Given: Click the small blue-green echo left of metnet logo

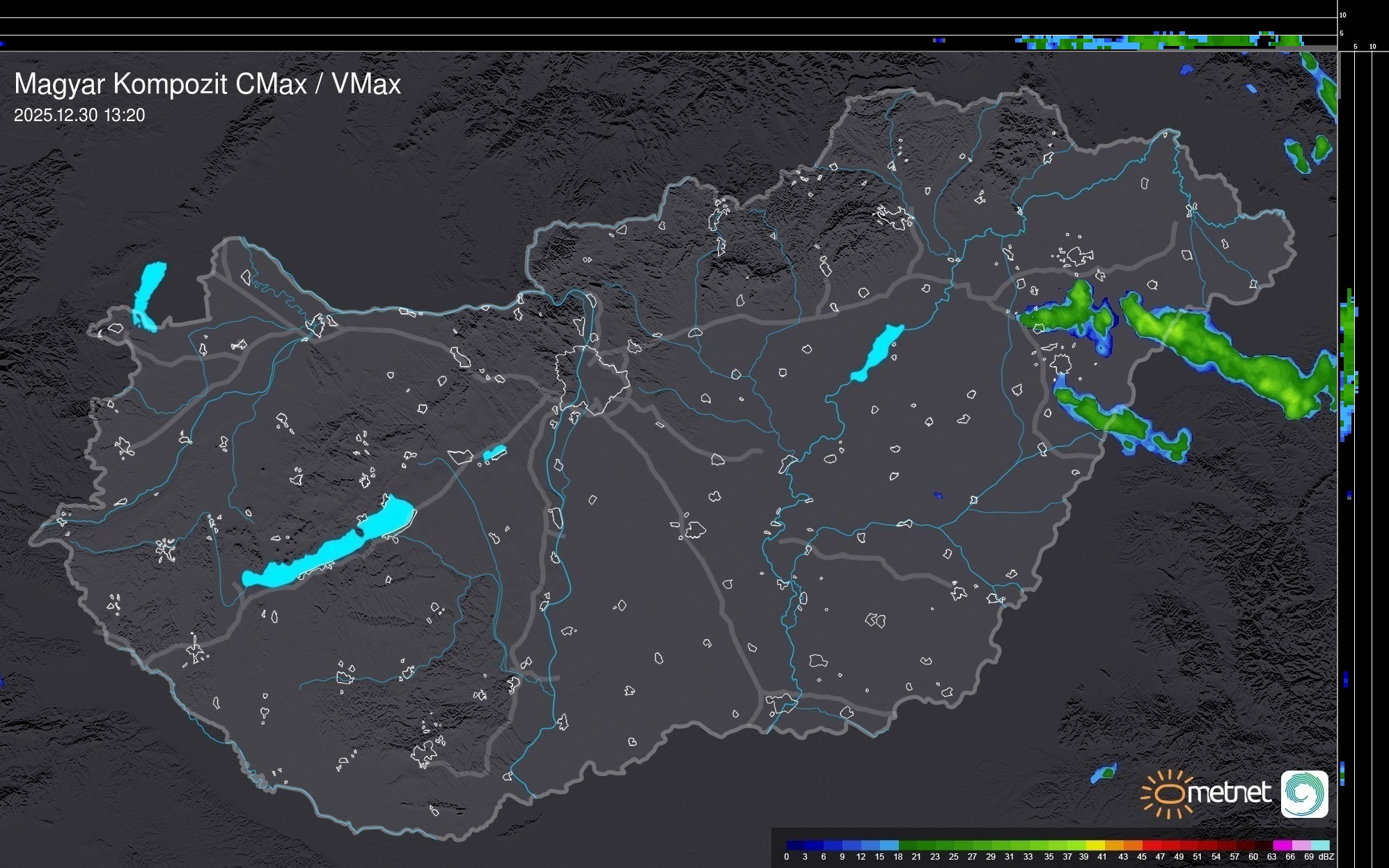Looking at the screenshot, I should tap(1104, 773).
